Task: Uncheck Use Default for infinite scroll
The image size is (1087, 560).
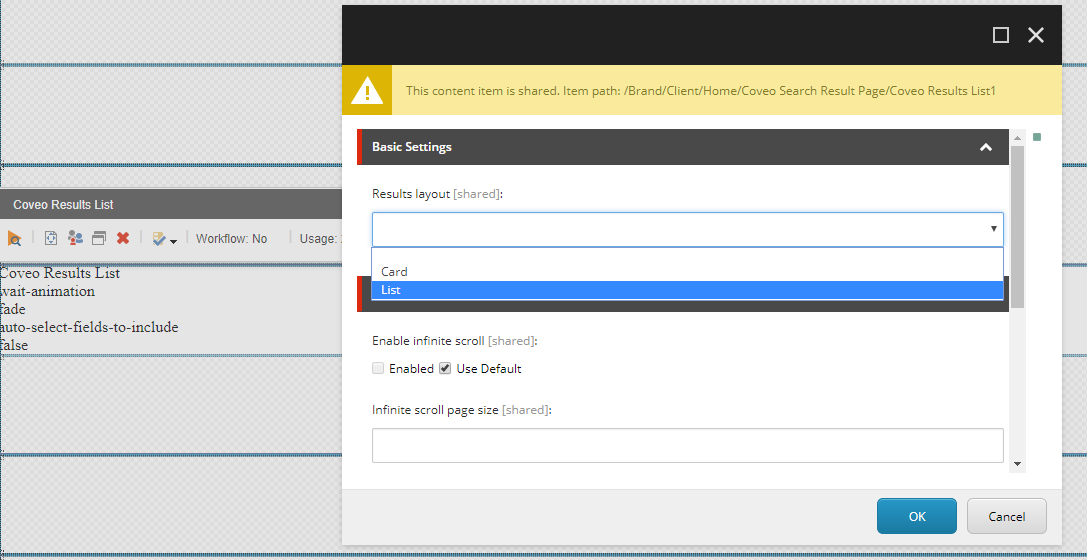Action: click(445, 369)
